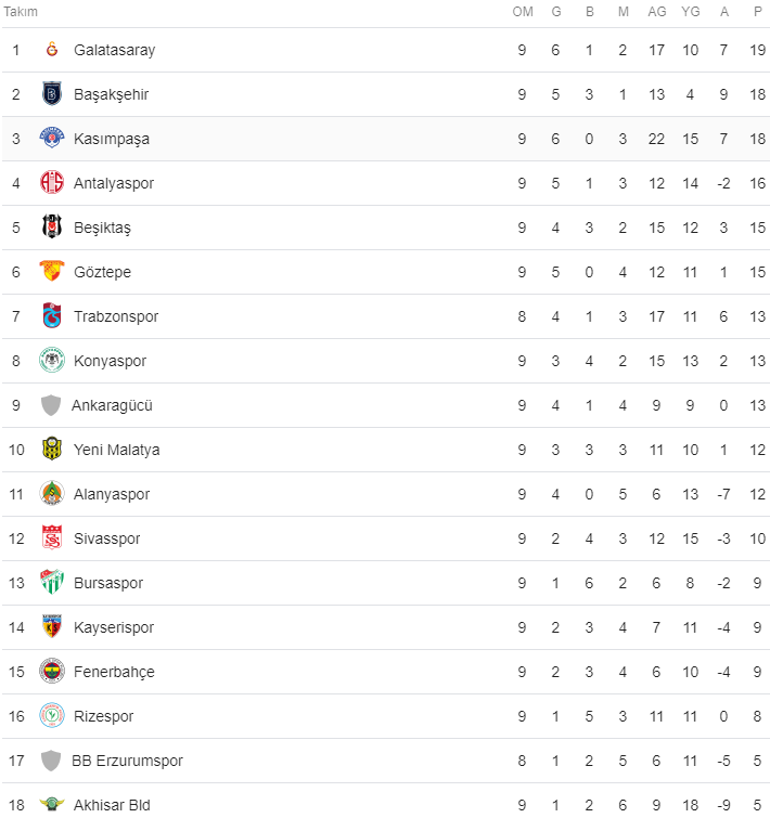Click the Trabzonspor club crest

(51, 316)
